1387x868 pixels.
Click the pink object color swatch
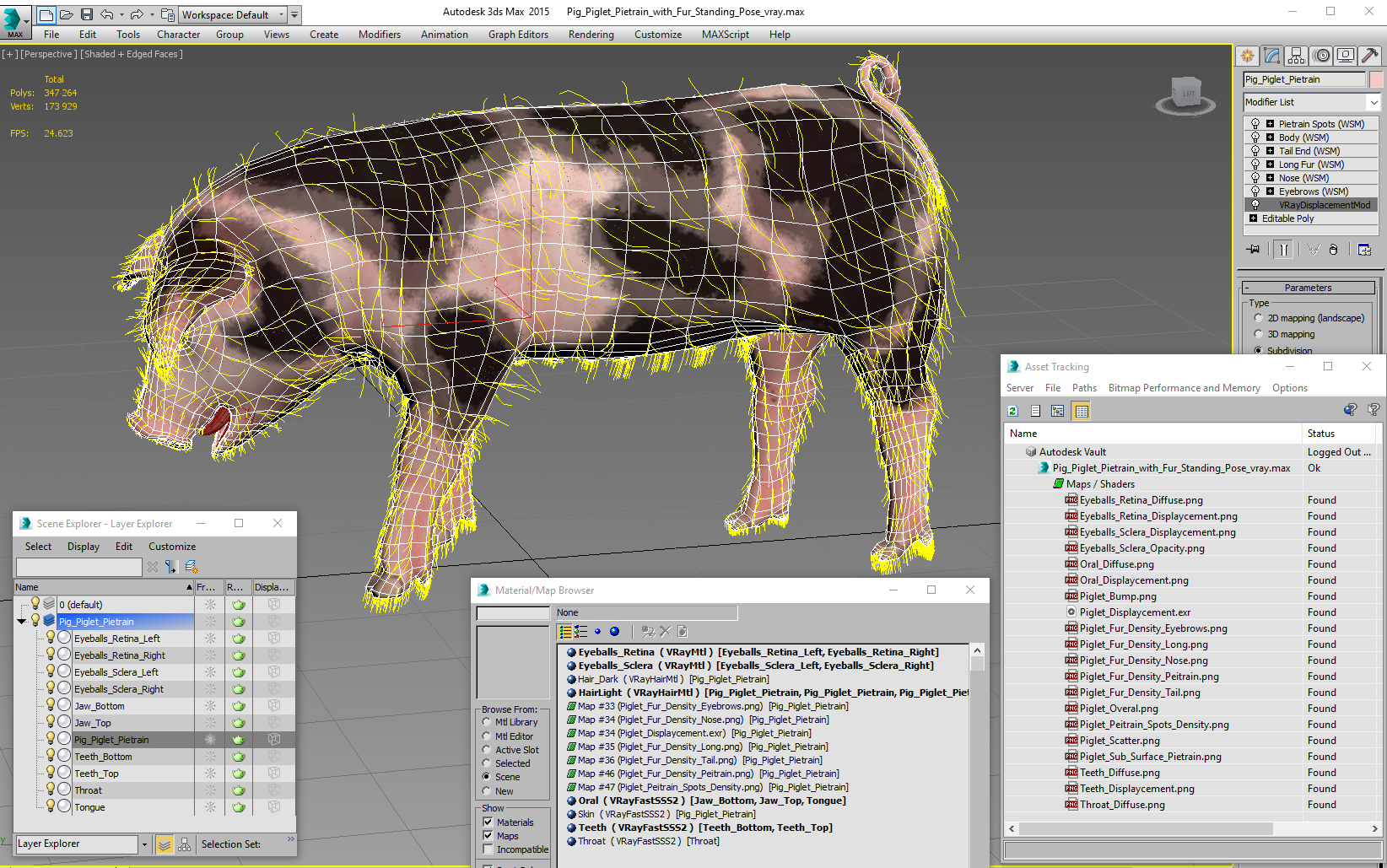click(1376, 79)
